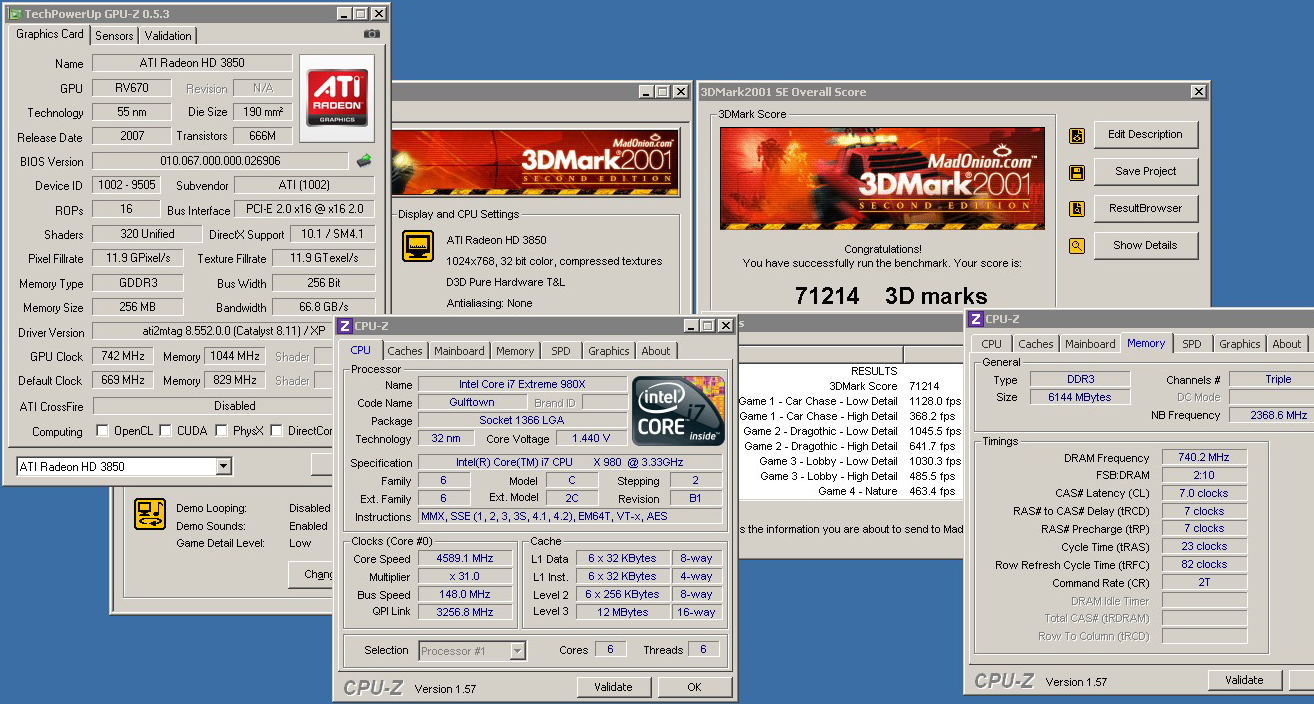Click the demo options icon beside Demo Looping
This screenshot has width=1314, height=704.
tap(150, 514)
